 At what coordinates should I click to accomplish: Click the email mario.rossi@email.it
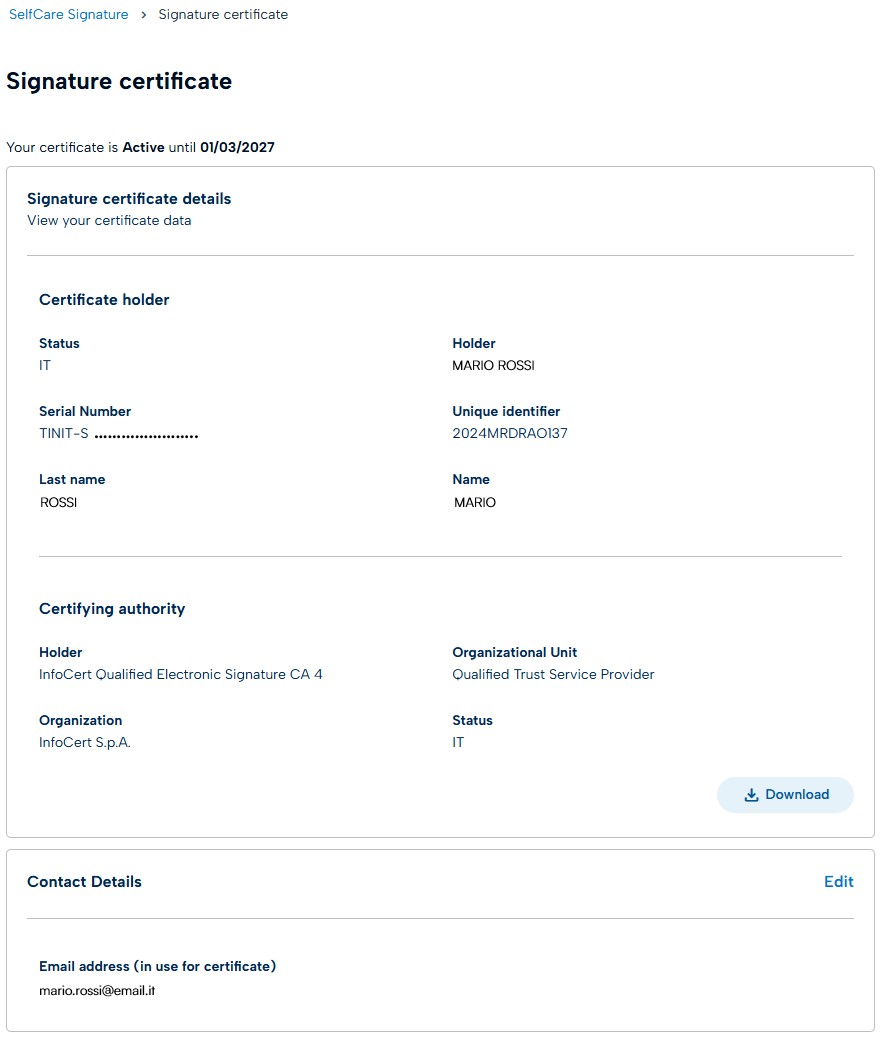pyautogui.click(x=97, y=991)
